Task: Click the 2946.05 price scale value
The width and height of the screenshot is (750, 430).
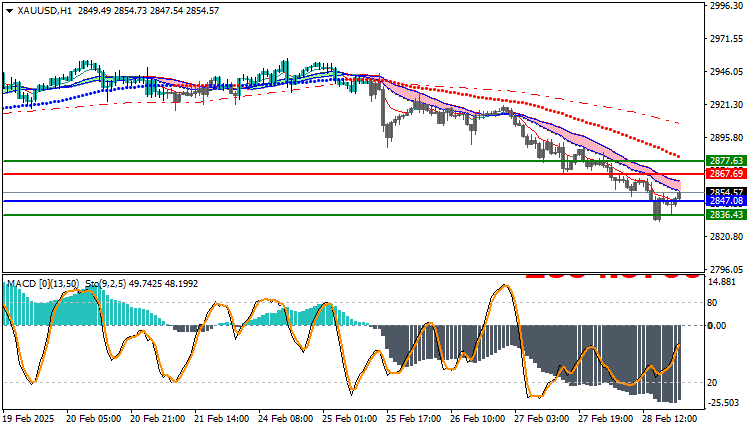Action: (727, 71)
